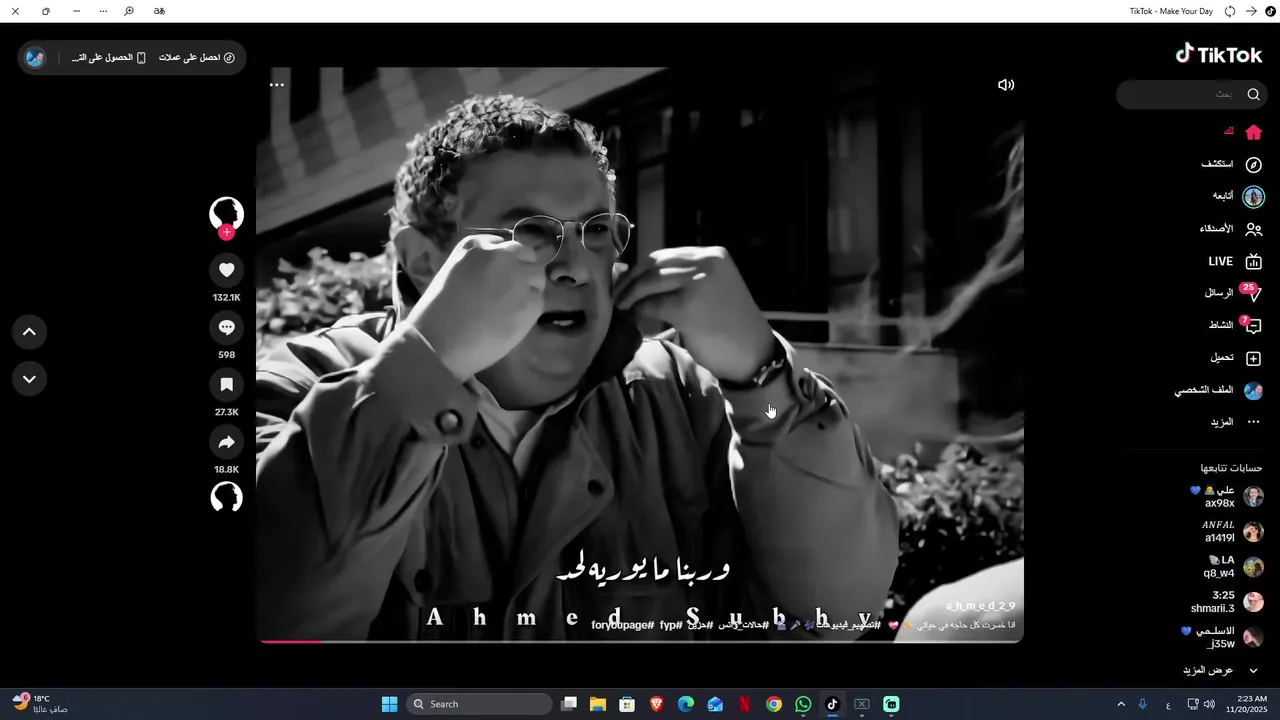Viewport: 1280px width, 720px height.
Task: Click the #foryoupage hashtag
Action: point(622,625)
